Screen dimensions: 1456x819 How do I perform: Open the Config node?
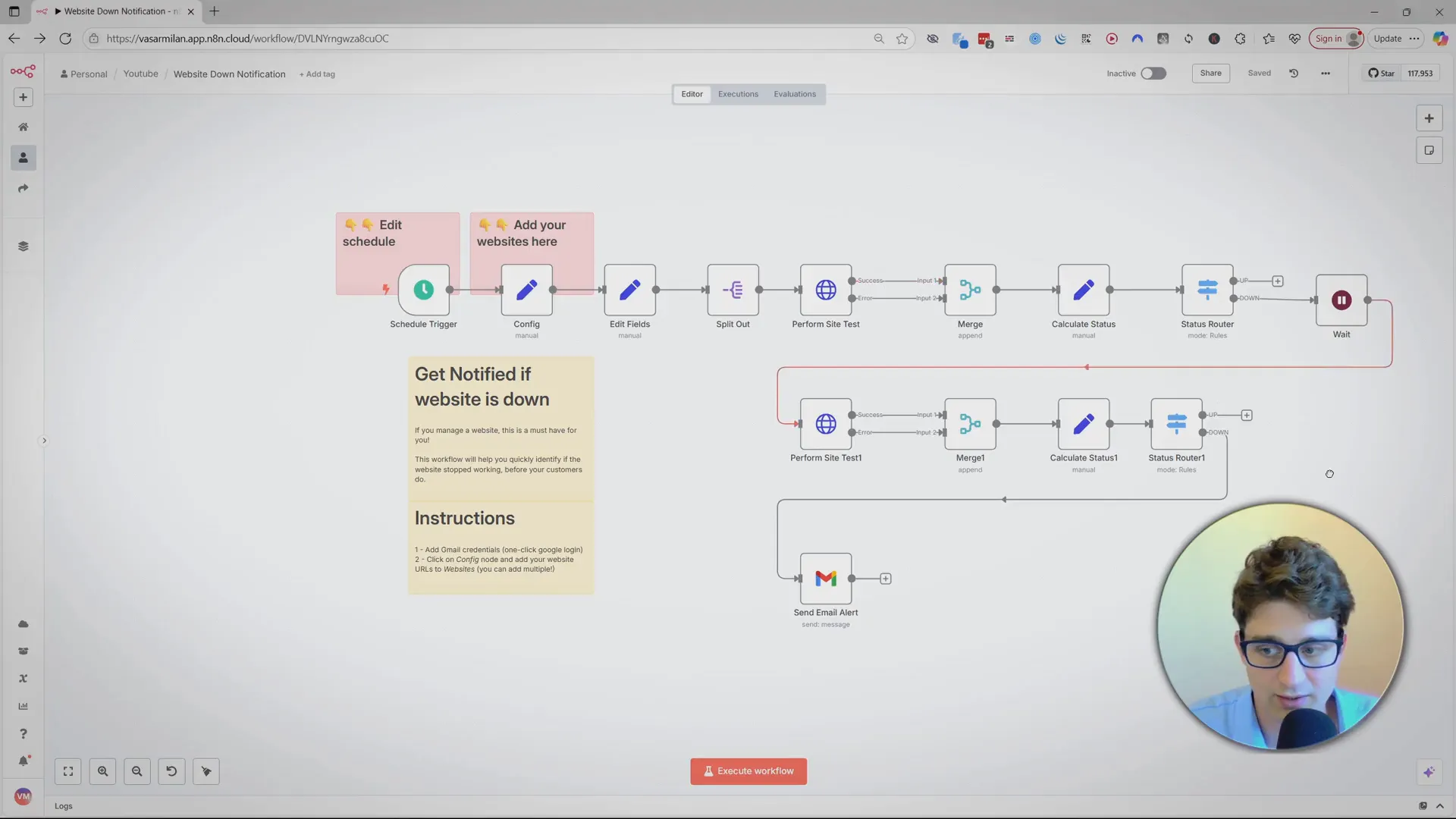[x=526, y=290]
